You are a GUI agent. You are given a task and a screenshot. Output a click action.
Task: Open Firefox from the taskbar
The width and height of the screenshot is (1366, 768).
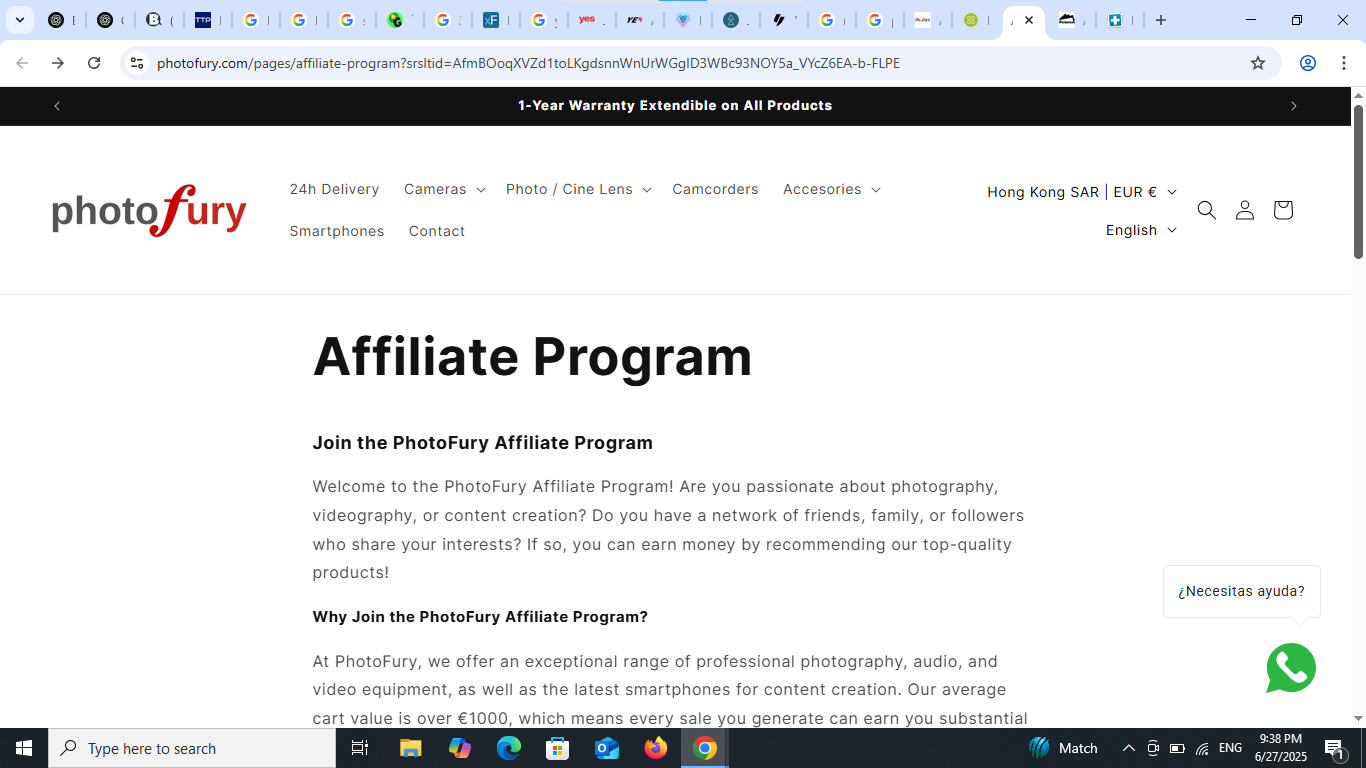tap(656, 748)
